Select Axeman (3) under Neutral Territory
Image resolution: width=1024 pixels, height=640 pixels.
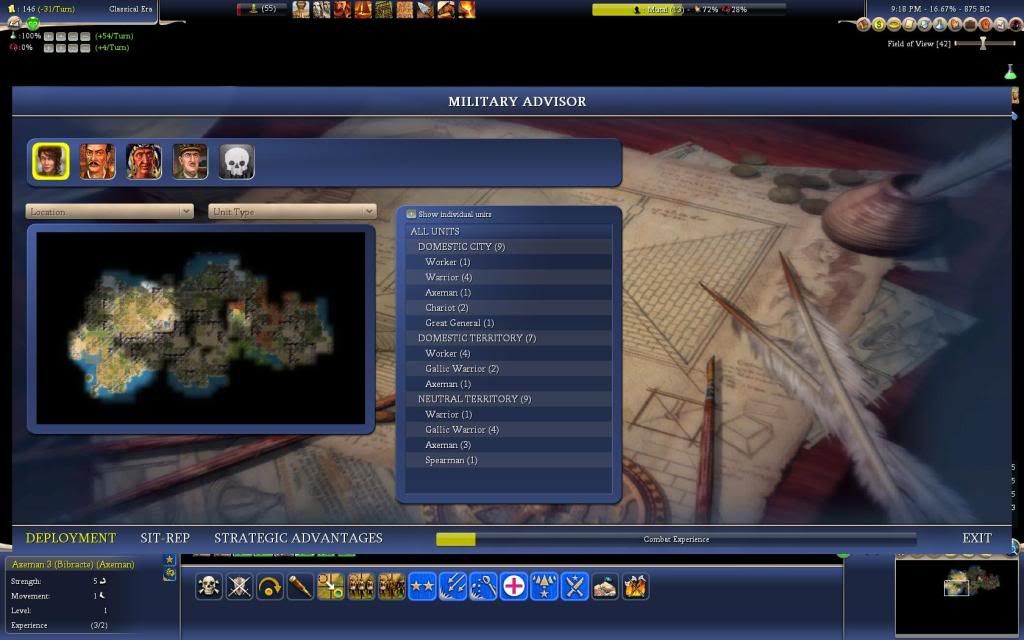point(509,445)
